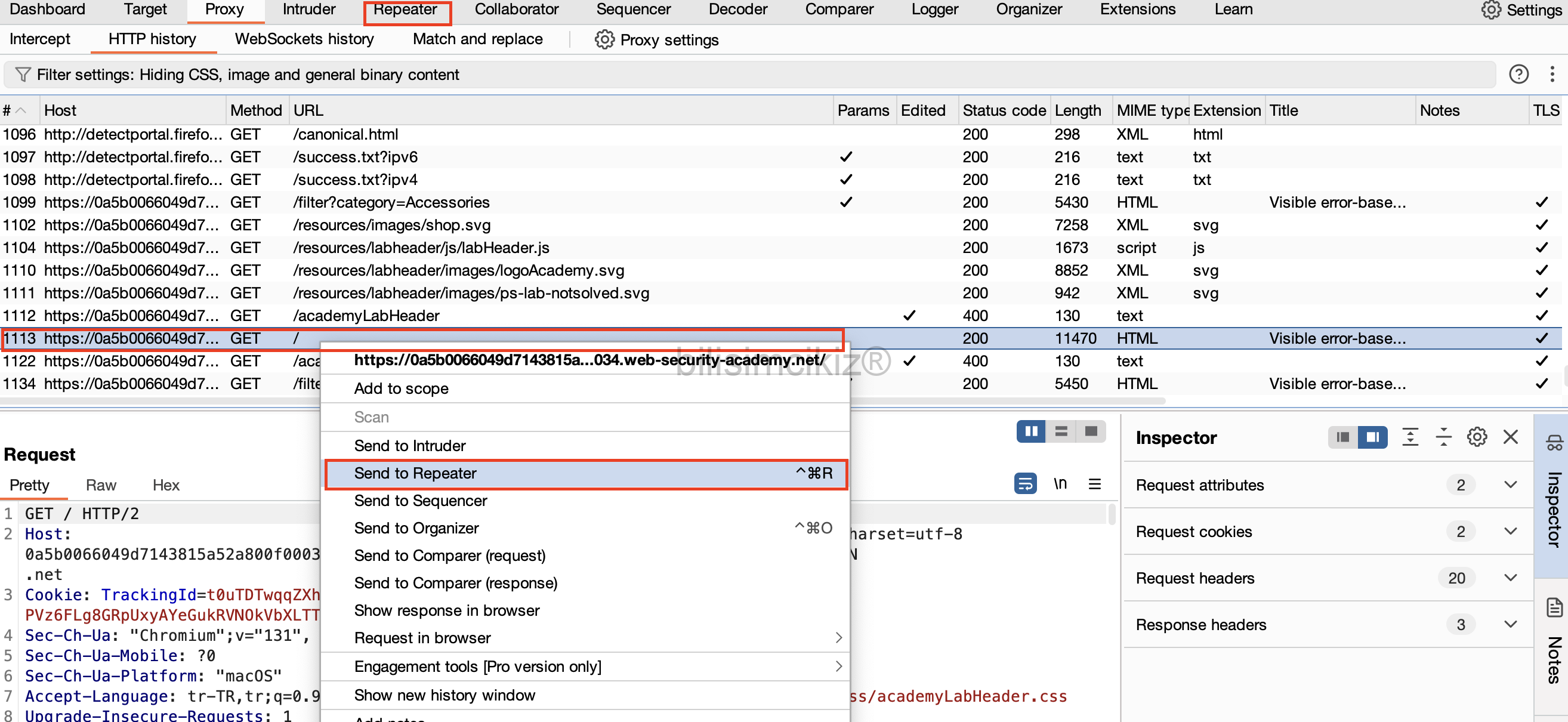The image size is (1568, 722).
Task: Click the filter funnel icon
Action: coord(23,74)
